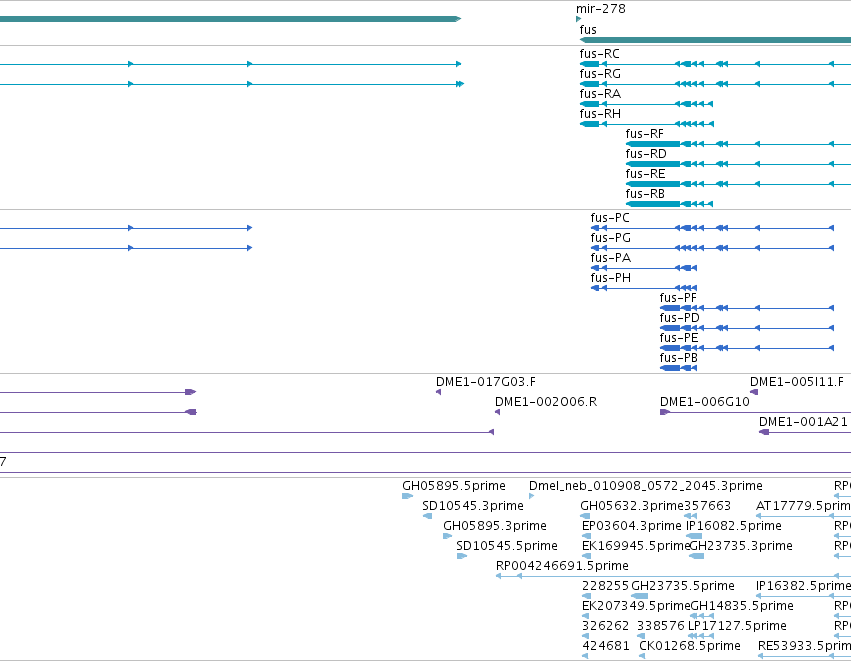Viewport: 851px width, 661px height.
Task: Select the EP03604.3prime EST label
Action: [631, 526]
